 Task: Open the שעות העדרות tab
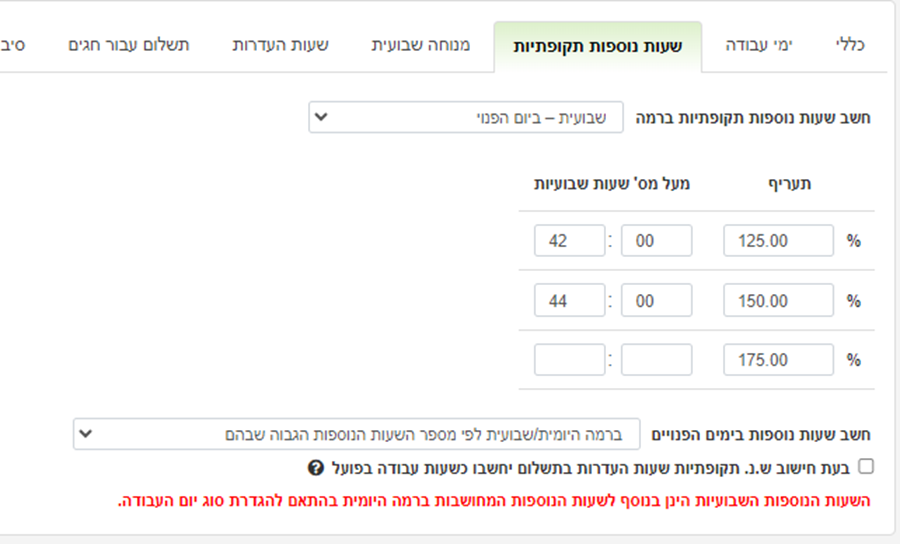click(x=281, y=45)
